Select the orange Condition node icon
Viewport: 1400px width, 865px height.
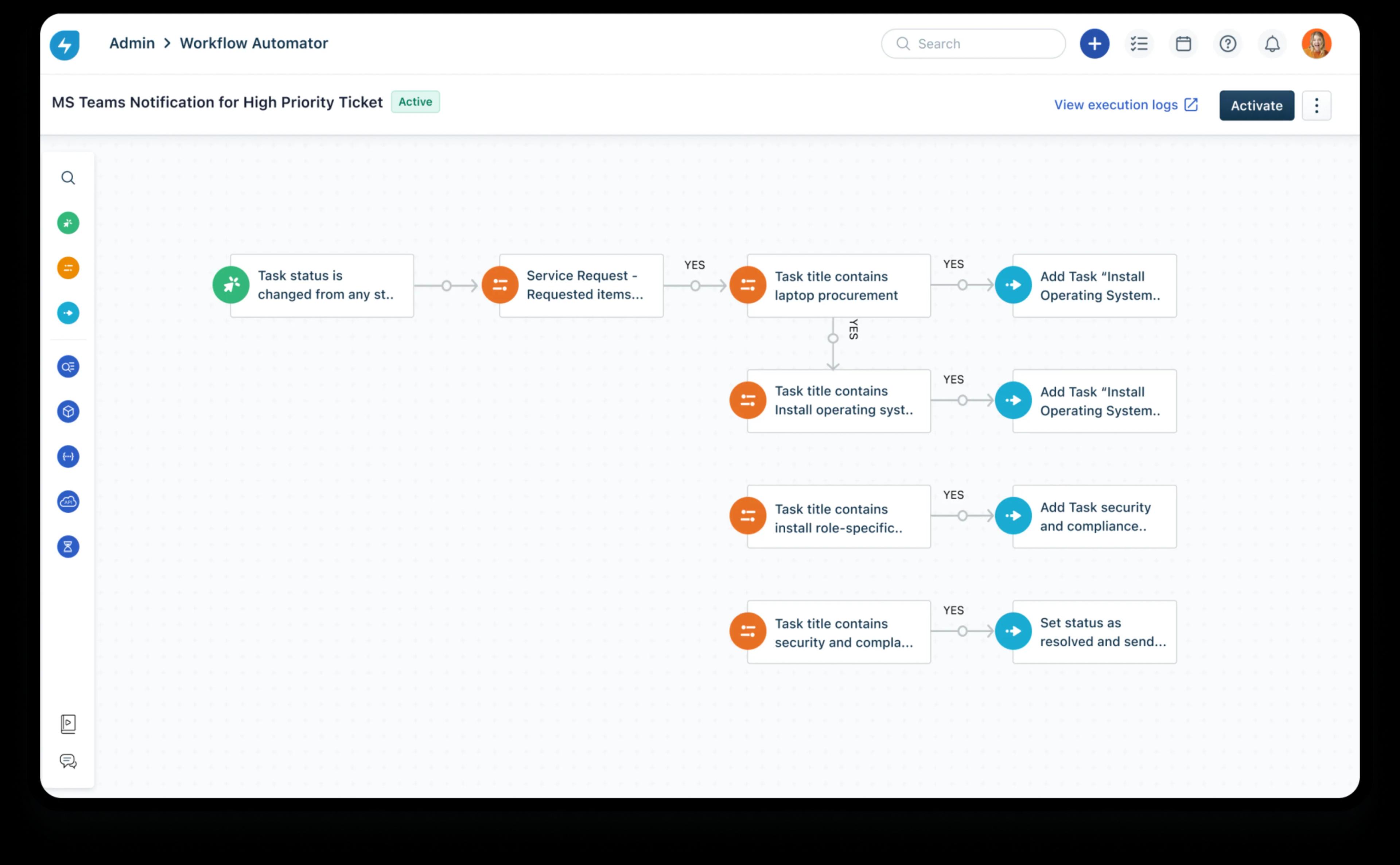coord(68,267)
